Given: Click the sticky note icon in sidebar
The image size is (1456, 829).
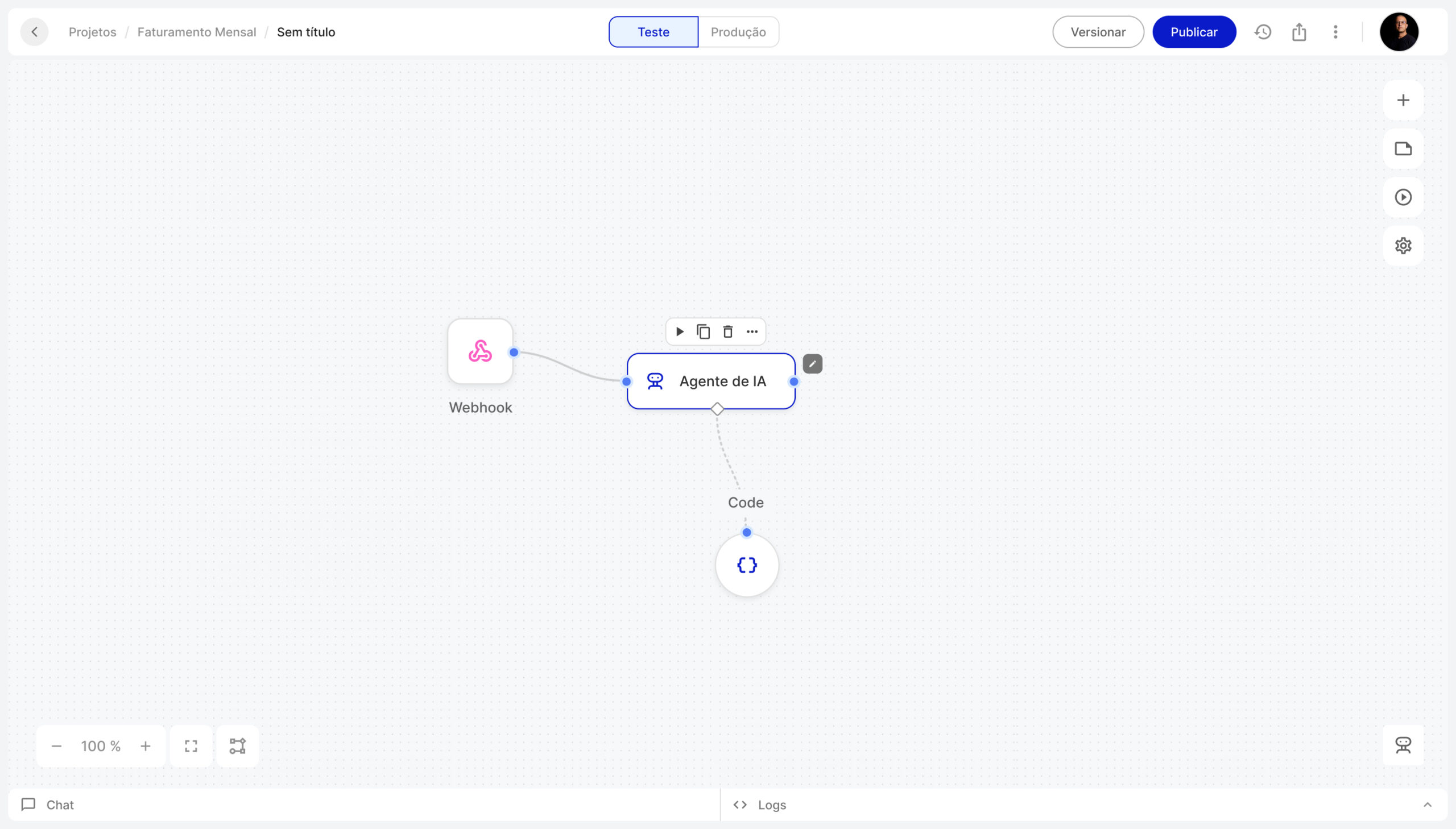Looking at the screenshot, I should pos(1403,148).
